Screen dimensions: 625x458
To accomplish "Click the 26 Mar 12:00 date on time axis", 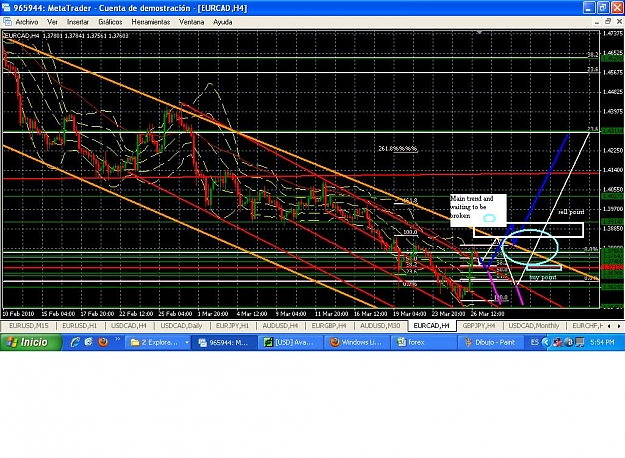I will tap(487, 314).
